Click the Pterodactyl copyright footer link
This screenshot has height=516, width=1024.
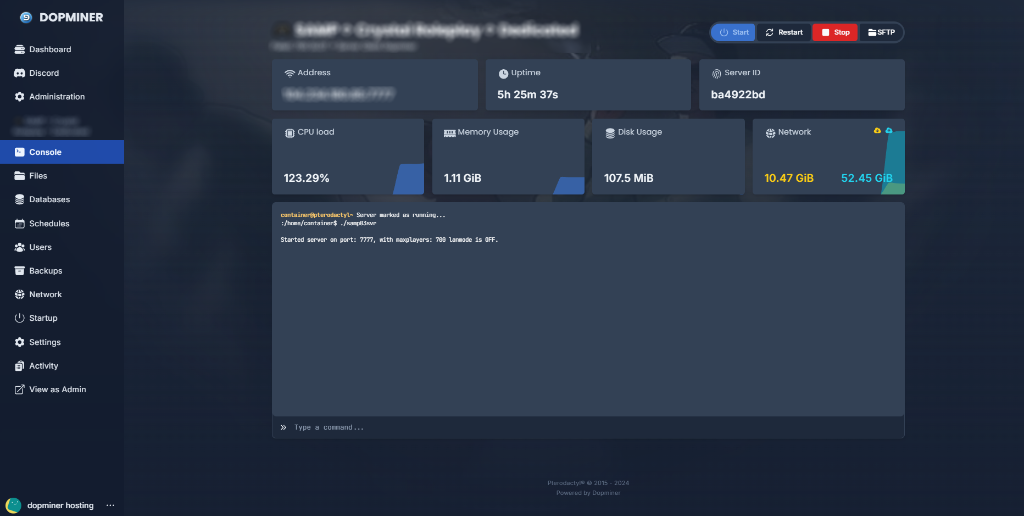coord(588,483)
